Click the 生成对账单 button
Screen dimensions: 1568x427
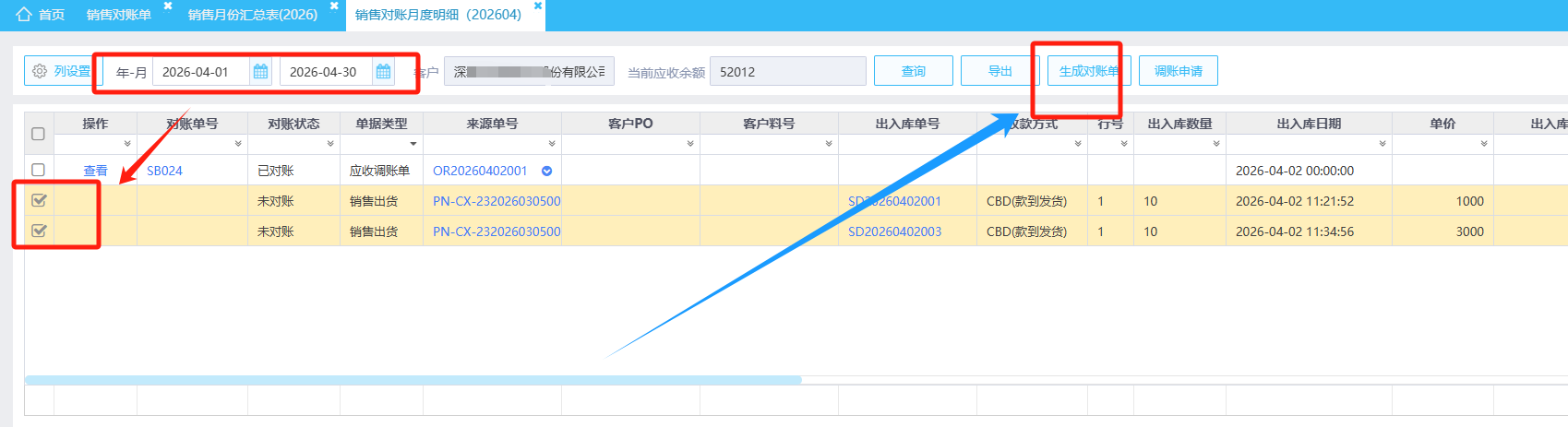[1089, 71]
